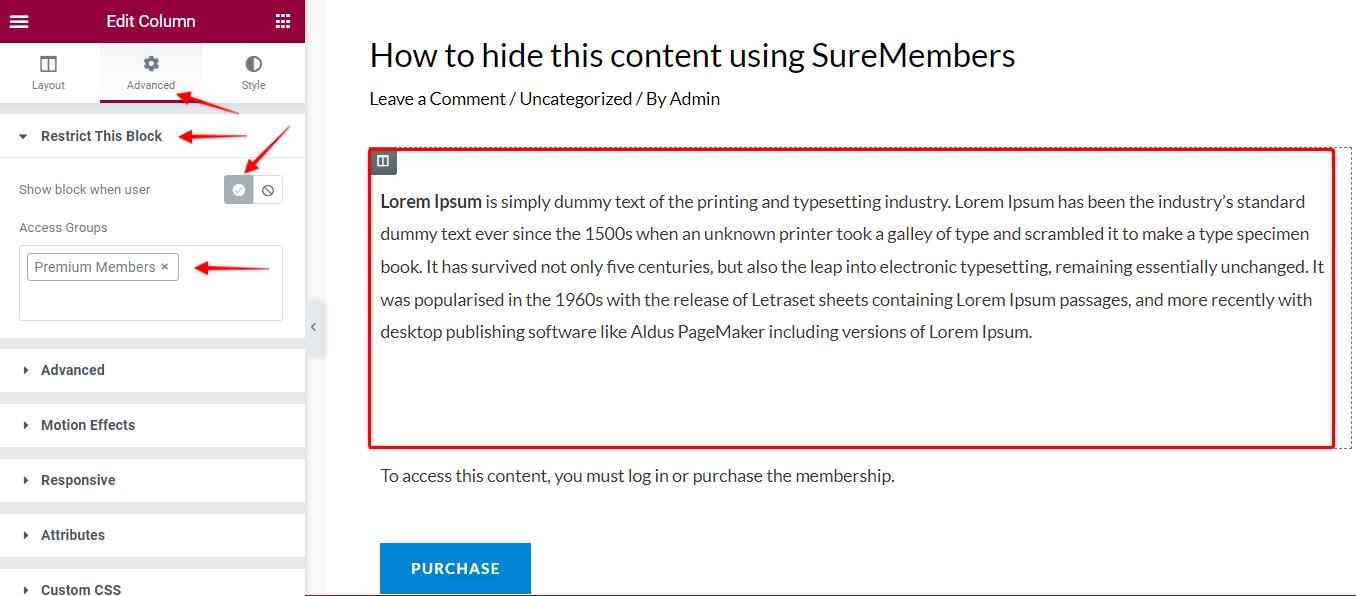Select the no-access show block option
1356x596 pixels.
[x=268, y=190]
